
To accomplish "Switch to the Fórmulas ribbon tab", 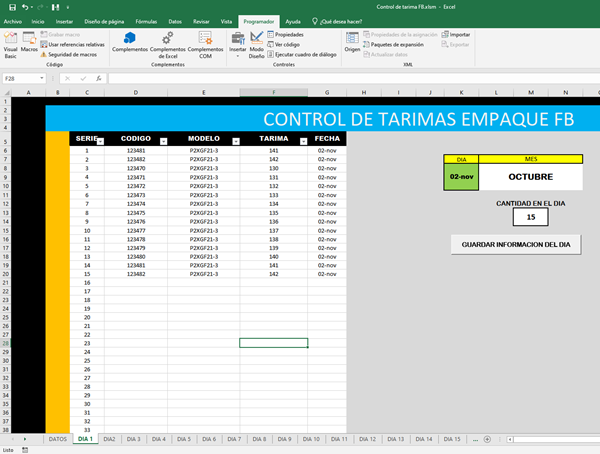I will 146,21.
